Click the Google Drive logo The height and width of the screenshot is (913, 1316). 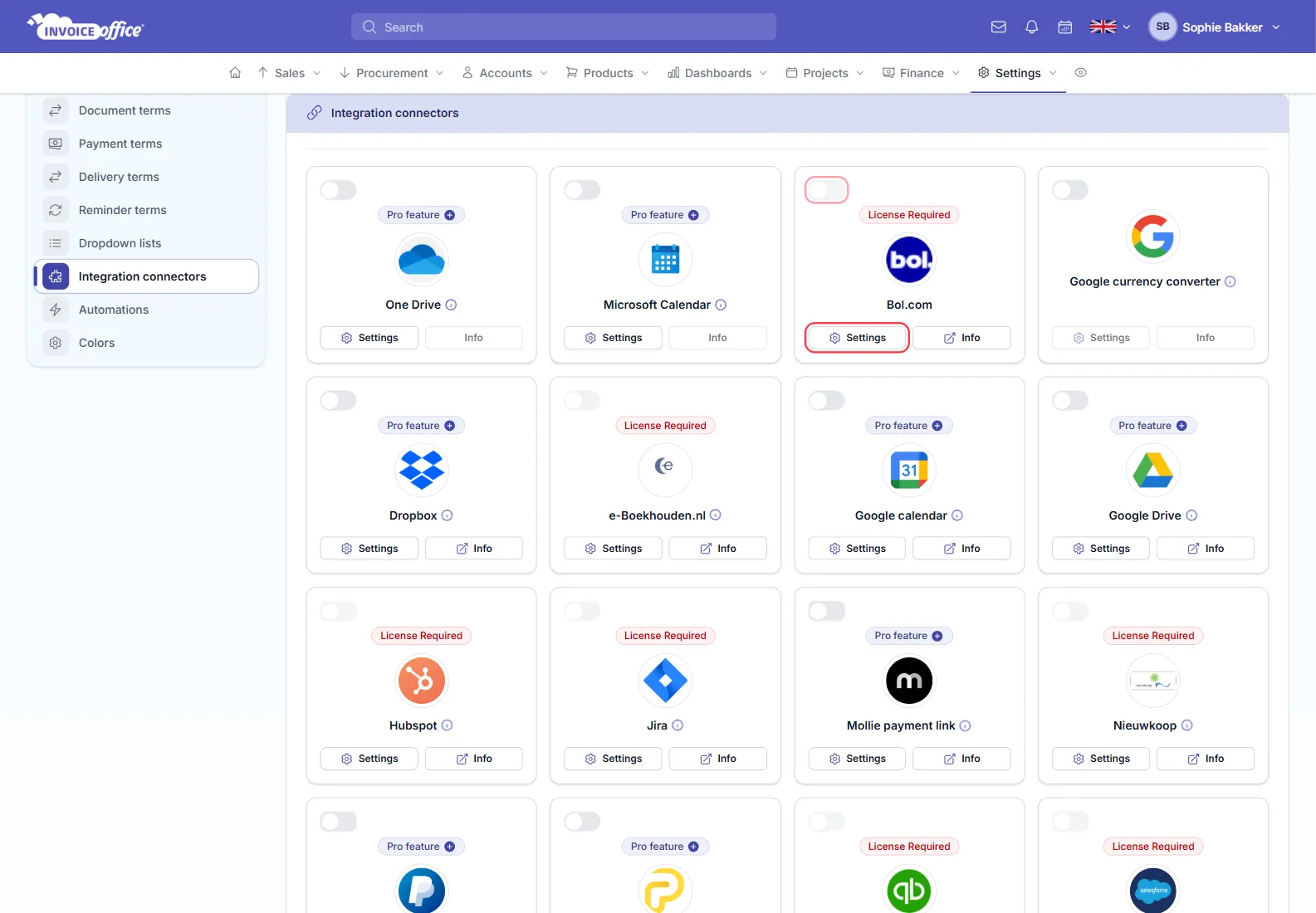1153,471
